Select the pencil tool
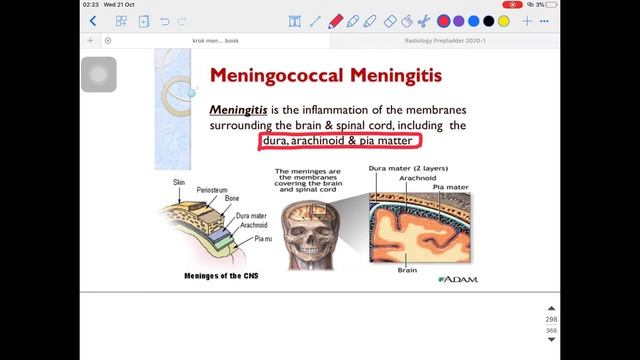This screenshot has width=640, height=360. click(x=353, y=21)
